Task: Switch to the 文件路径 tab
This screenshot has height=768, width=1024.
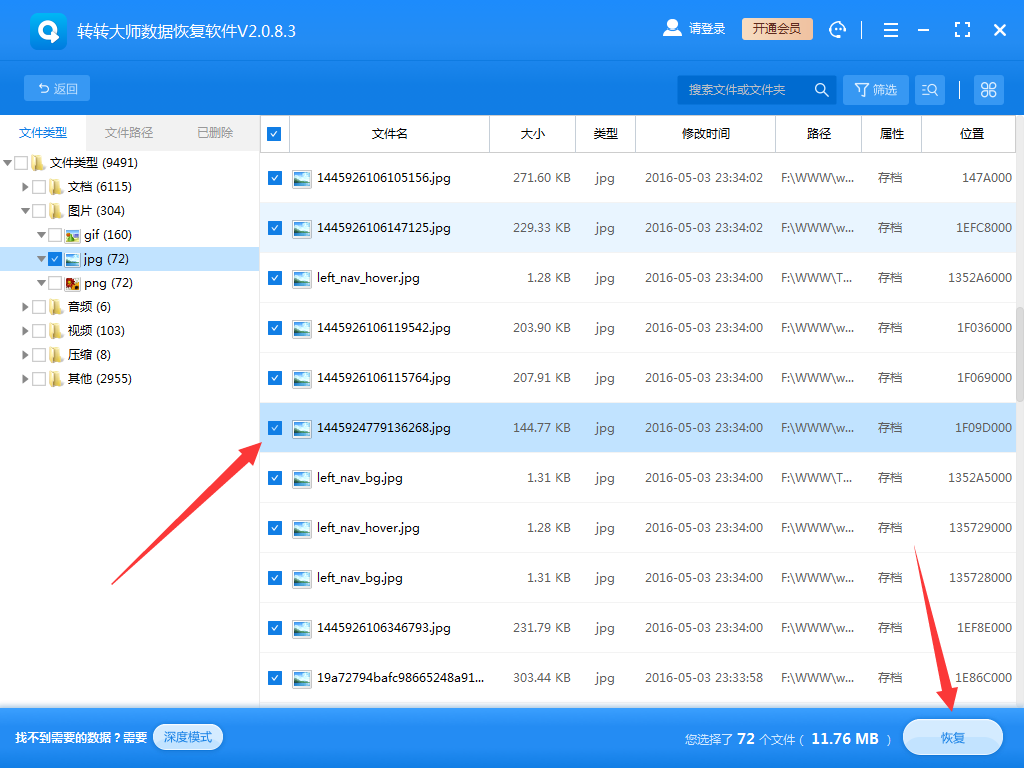Action: pos(129,133)
